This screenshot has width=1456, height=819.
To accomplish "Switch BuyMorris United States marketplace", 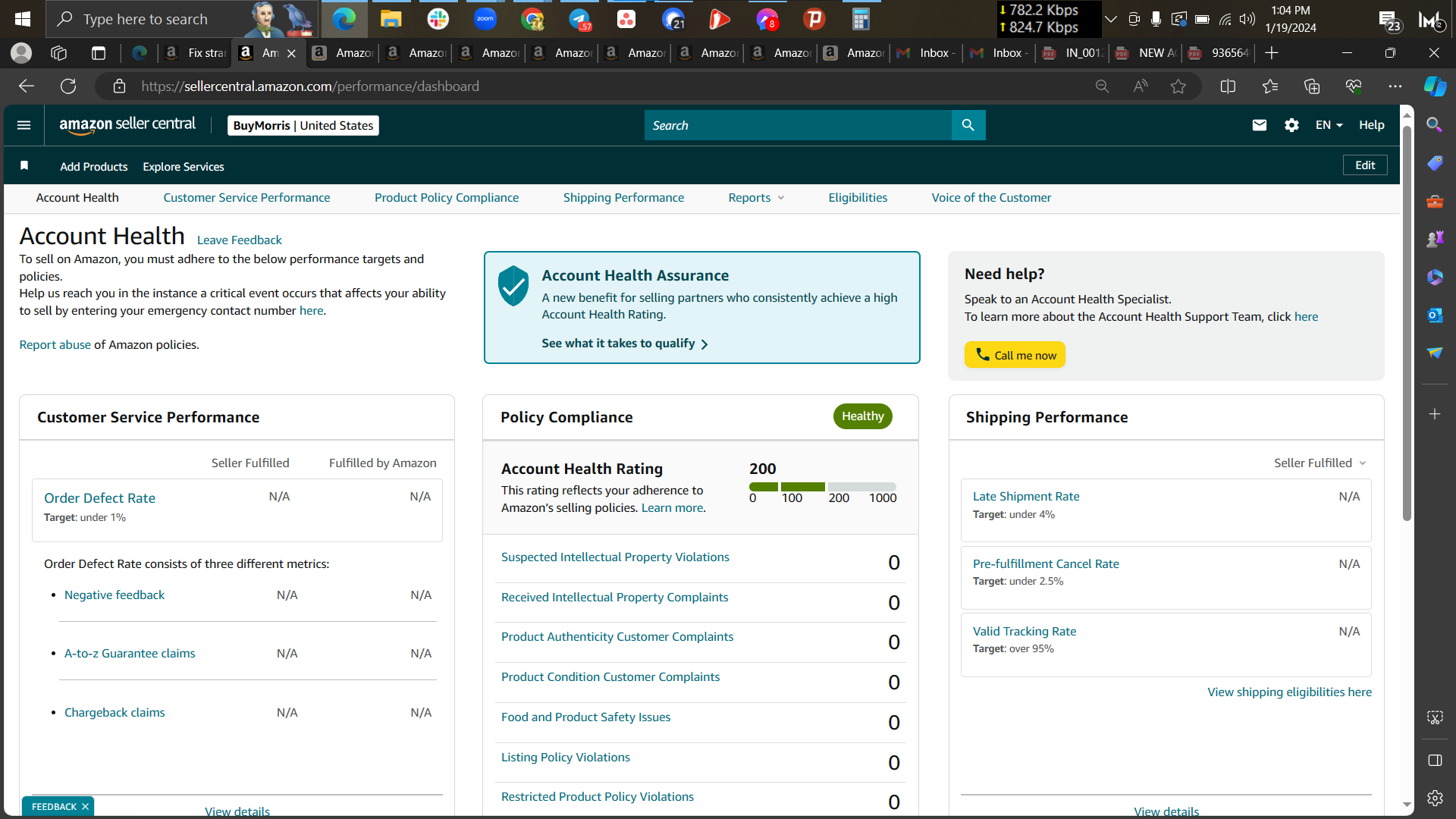I will (x=303, y=125).
